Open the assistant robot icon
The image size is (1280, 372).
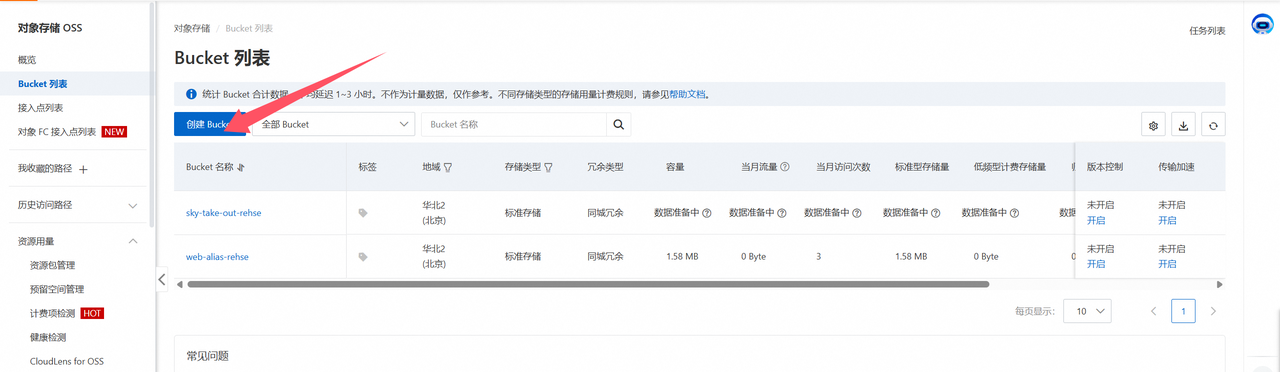pos(1262,24)
